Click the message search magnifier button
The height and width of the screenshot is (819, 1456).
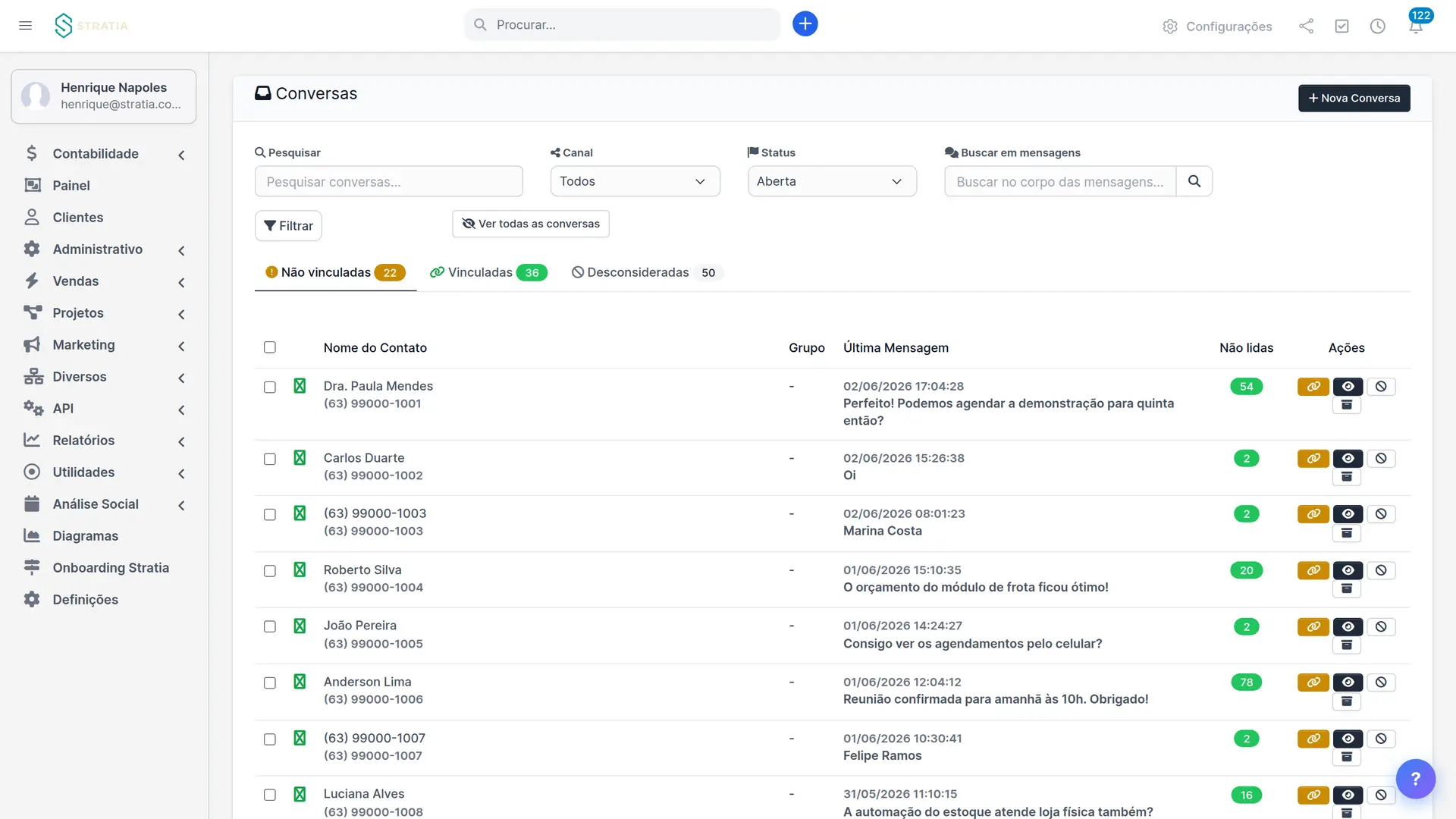[1194, 181]
